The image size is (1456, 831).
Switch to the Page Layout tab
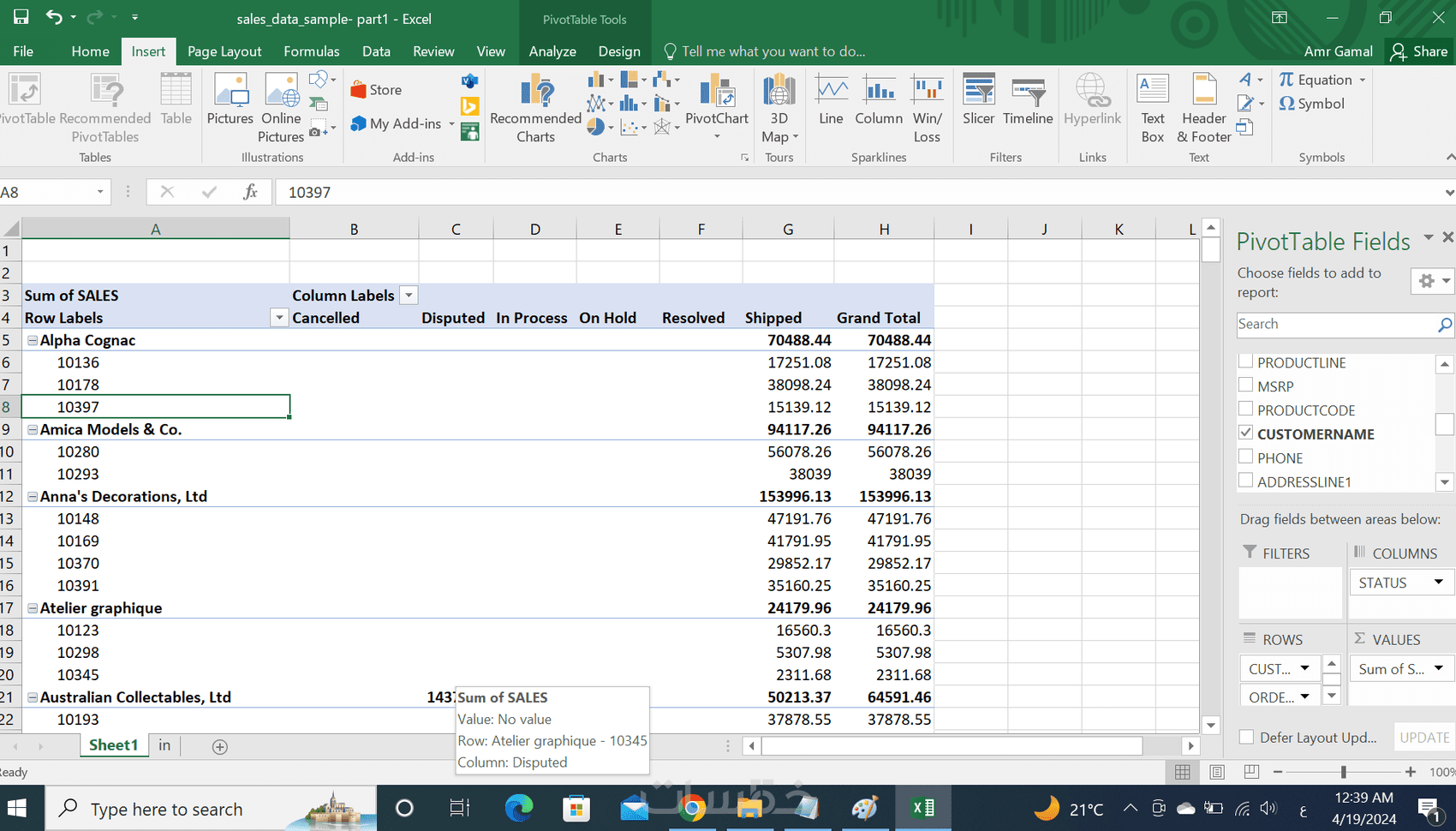coord(224,51)
